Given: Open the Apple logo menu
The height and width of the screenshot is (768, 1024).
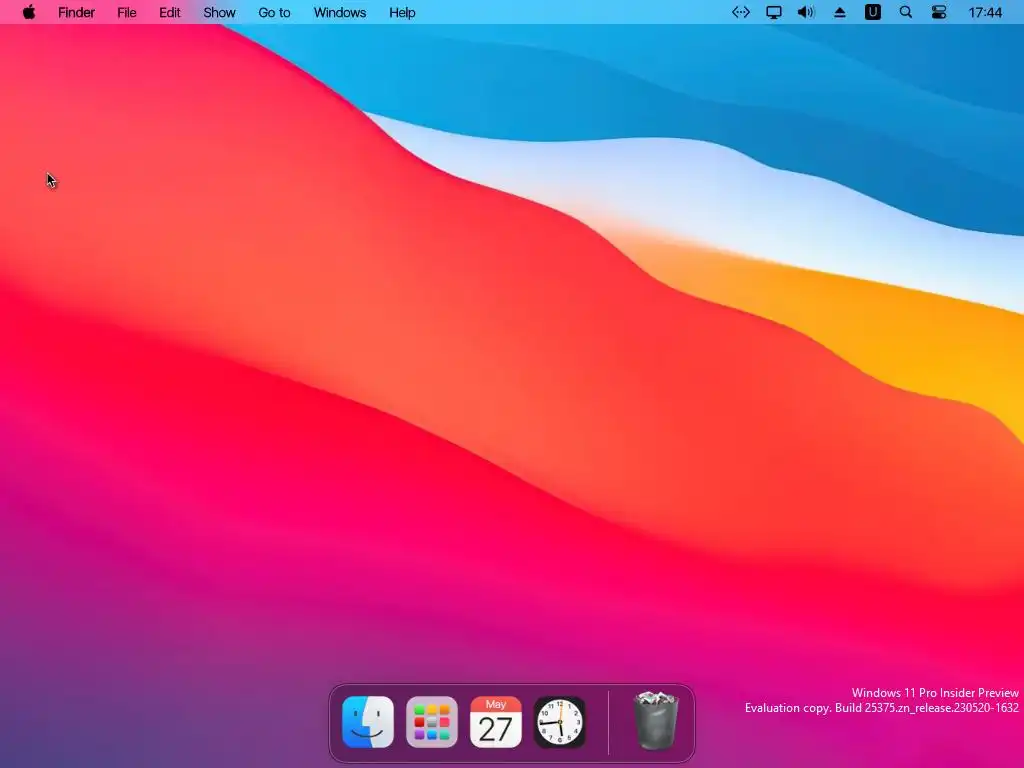Looking at the screenshot, I should coord(29,12).
